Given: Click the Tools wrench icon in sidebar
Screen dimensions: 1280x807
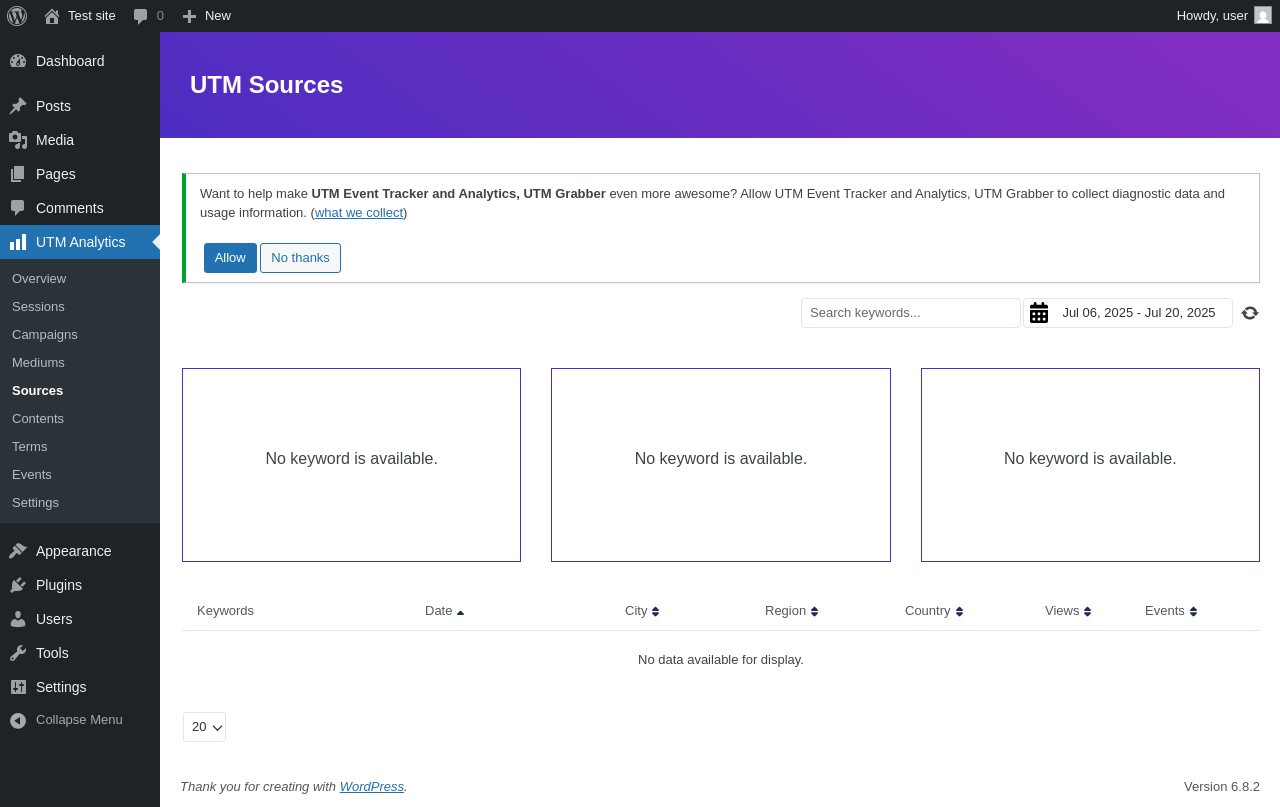Looking at the screenshot, I should click(18, 653).
